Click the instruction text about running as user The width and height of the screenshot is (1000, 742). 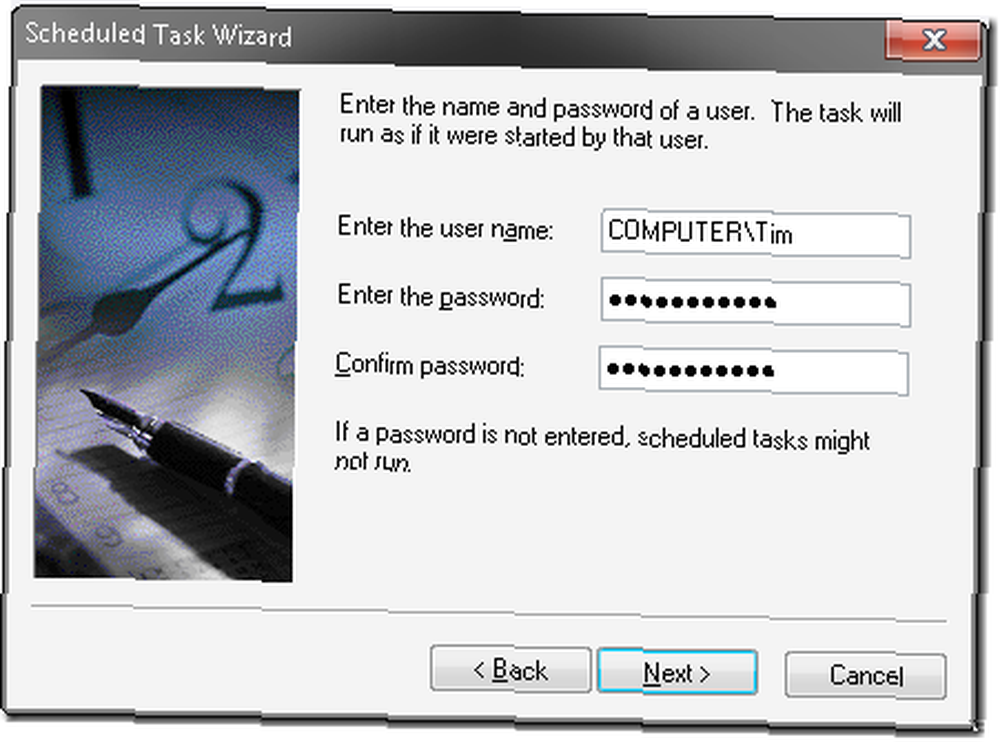[x=620, y=122]
